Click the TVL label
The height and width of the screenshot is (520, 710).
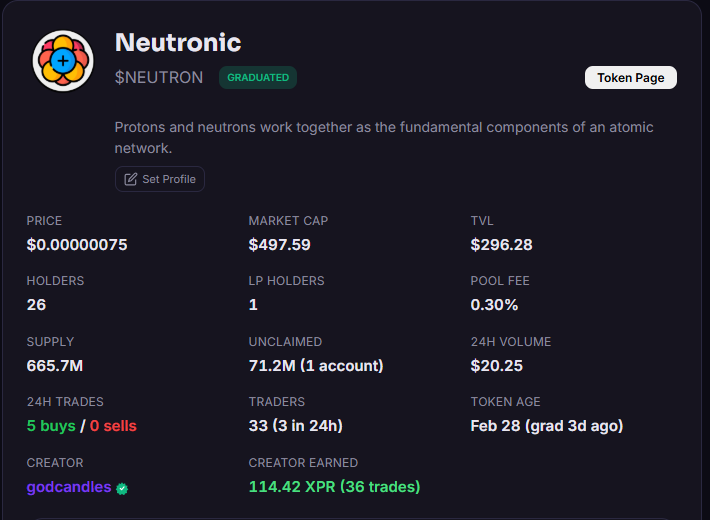point(482,221)
